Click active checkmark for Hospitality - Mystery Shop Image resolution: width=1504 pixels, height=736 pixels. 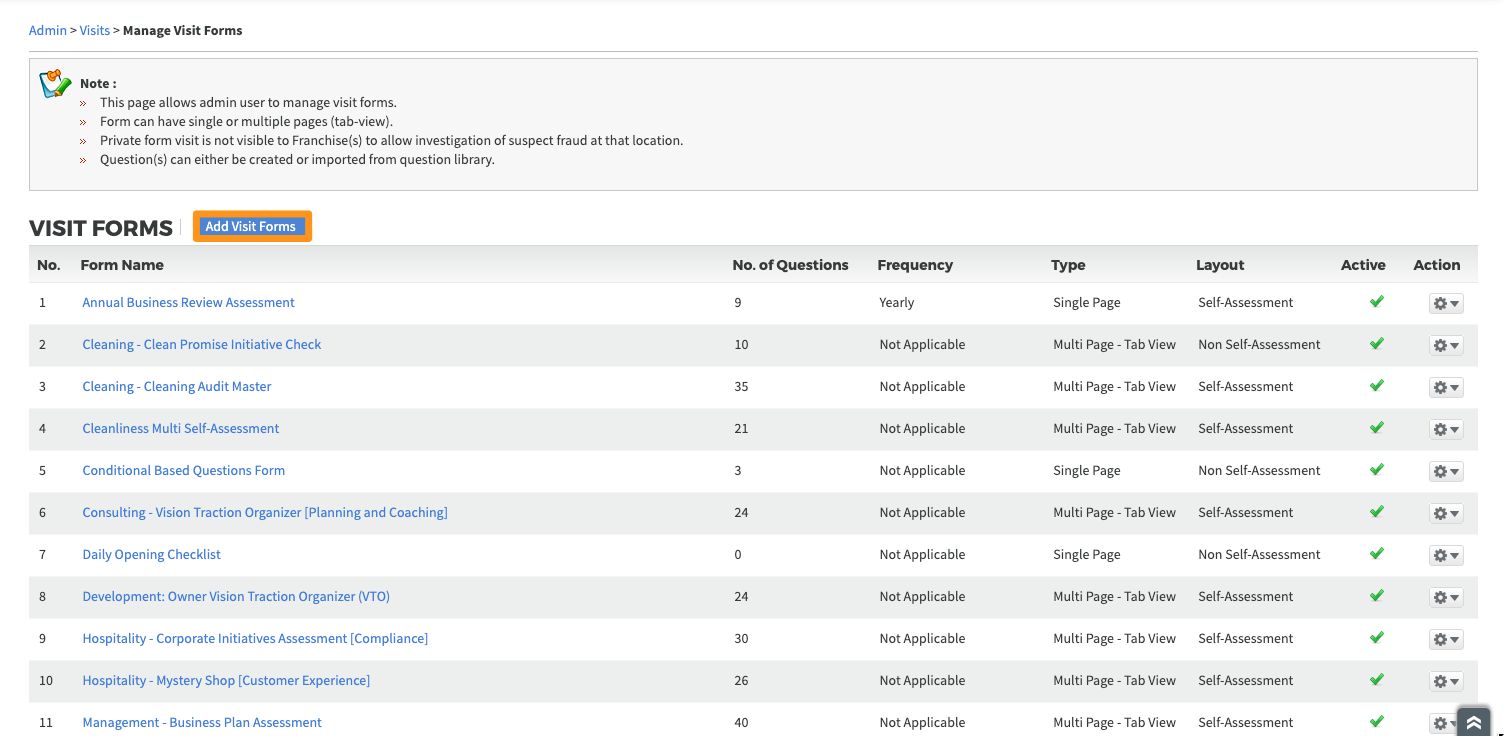pyautogui.click(x=1377, y=679)
